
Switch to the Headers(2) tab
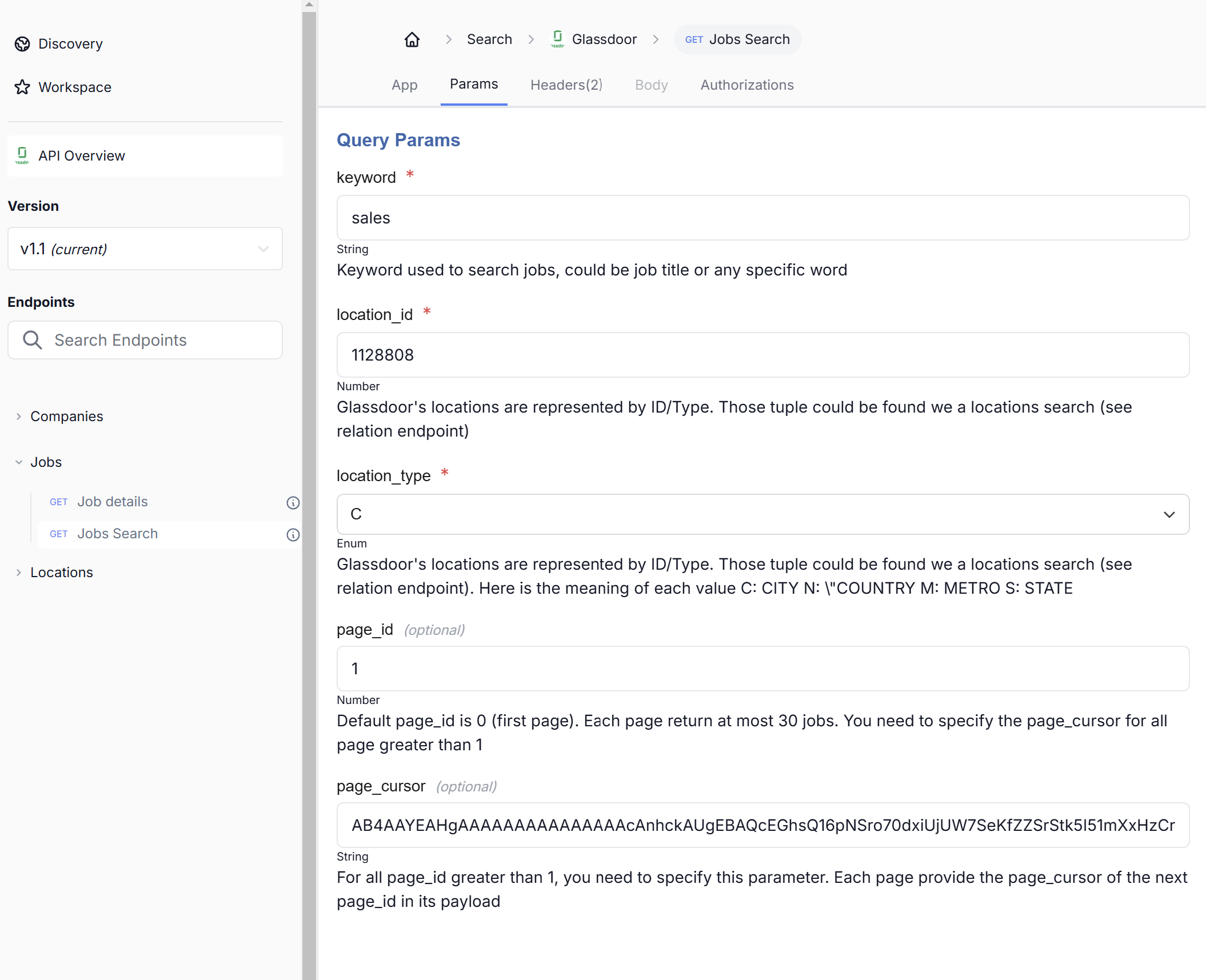pyautogui.click(x=566, y=85)
